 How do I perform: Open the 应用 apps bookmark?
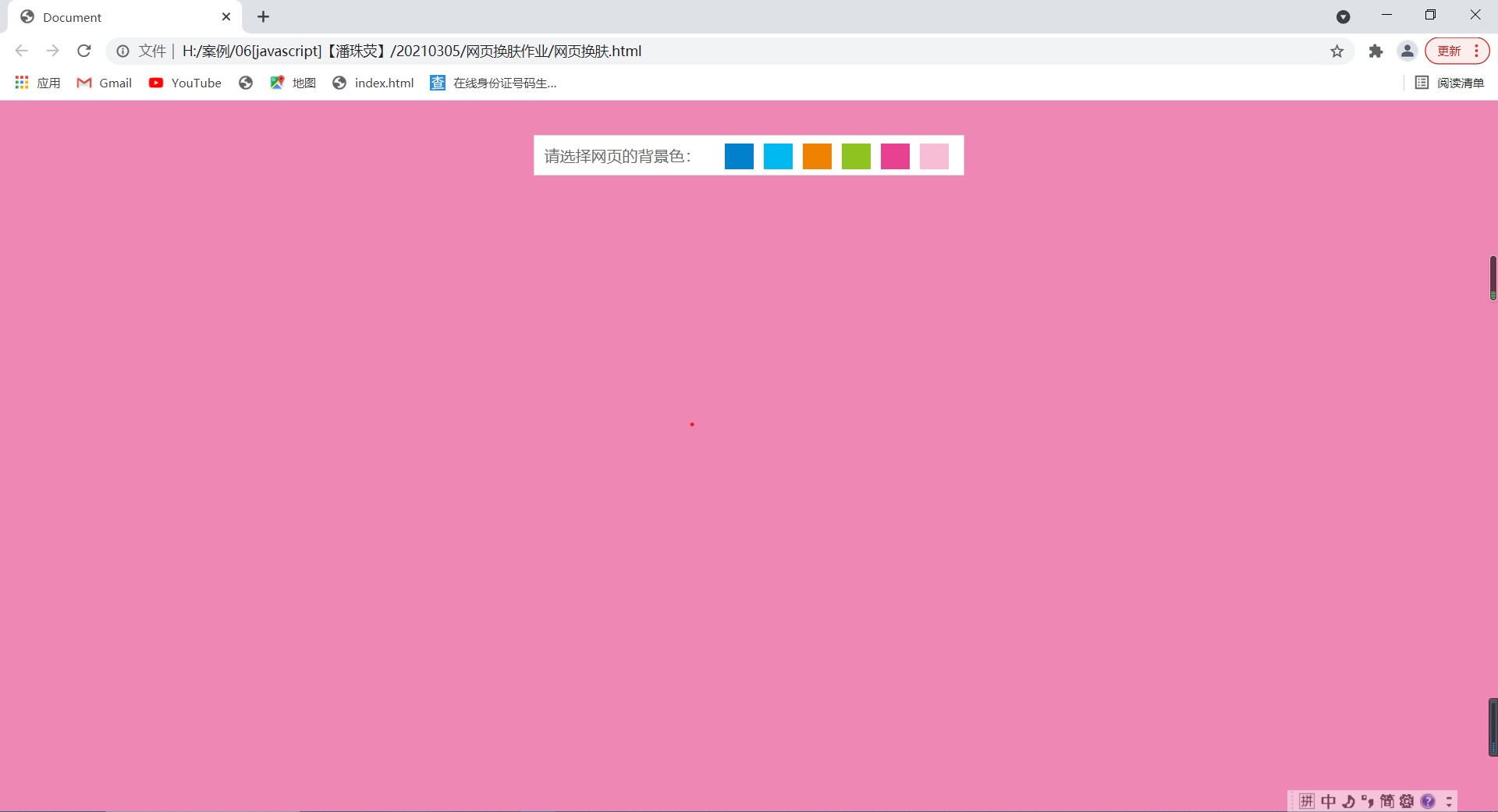pos(37,83)
